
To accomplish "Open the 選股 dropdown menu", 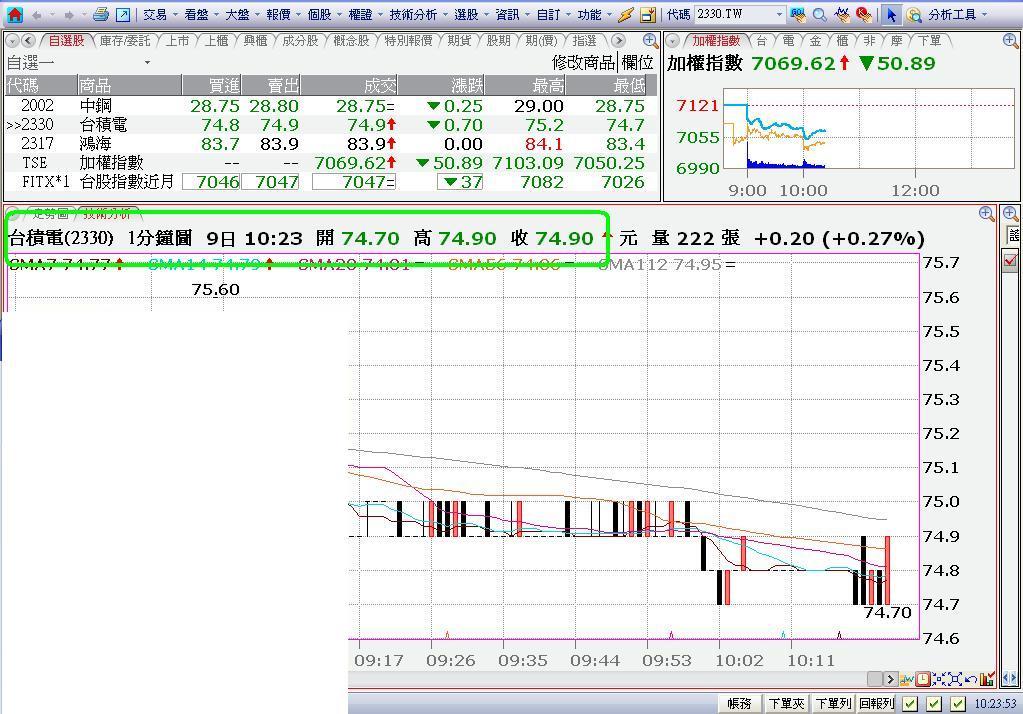I will [x=471, y=14].
